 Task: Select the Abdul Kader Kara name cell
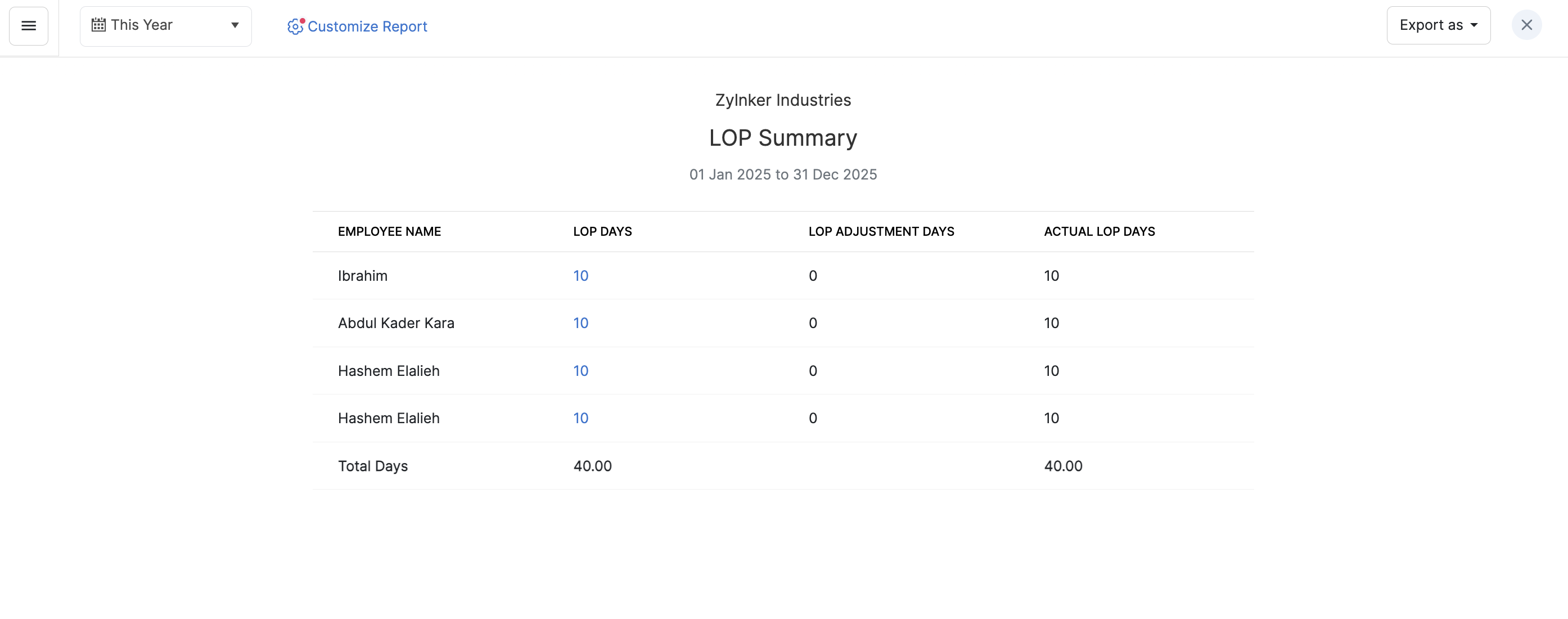coord(395,323)
